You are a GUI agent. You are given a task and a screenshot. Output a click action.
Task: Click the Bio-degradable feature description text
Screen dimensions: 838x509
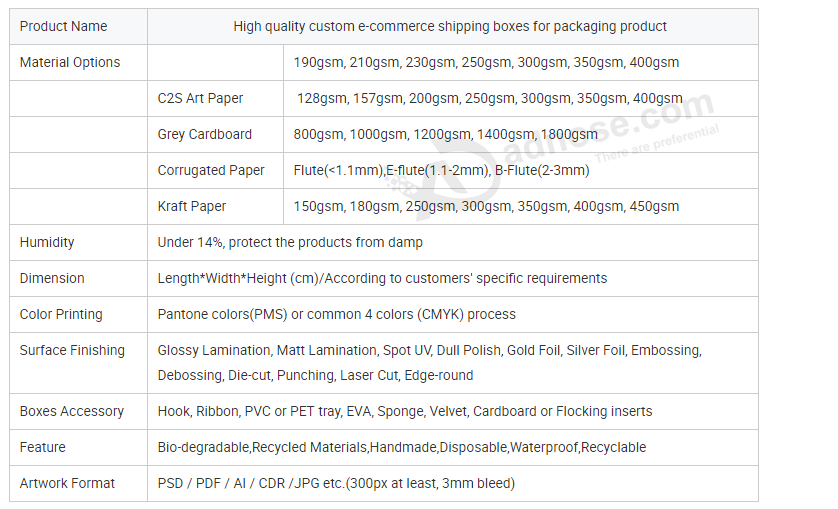402,447
